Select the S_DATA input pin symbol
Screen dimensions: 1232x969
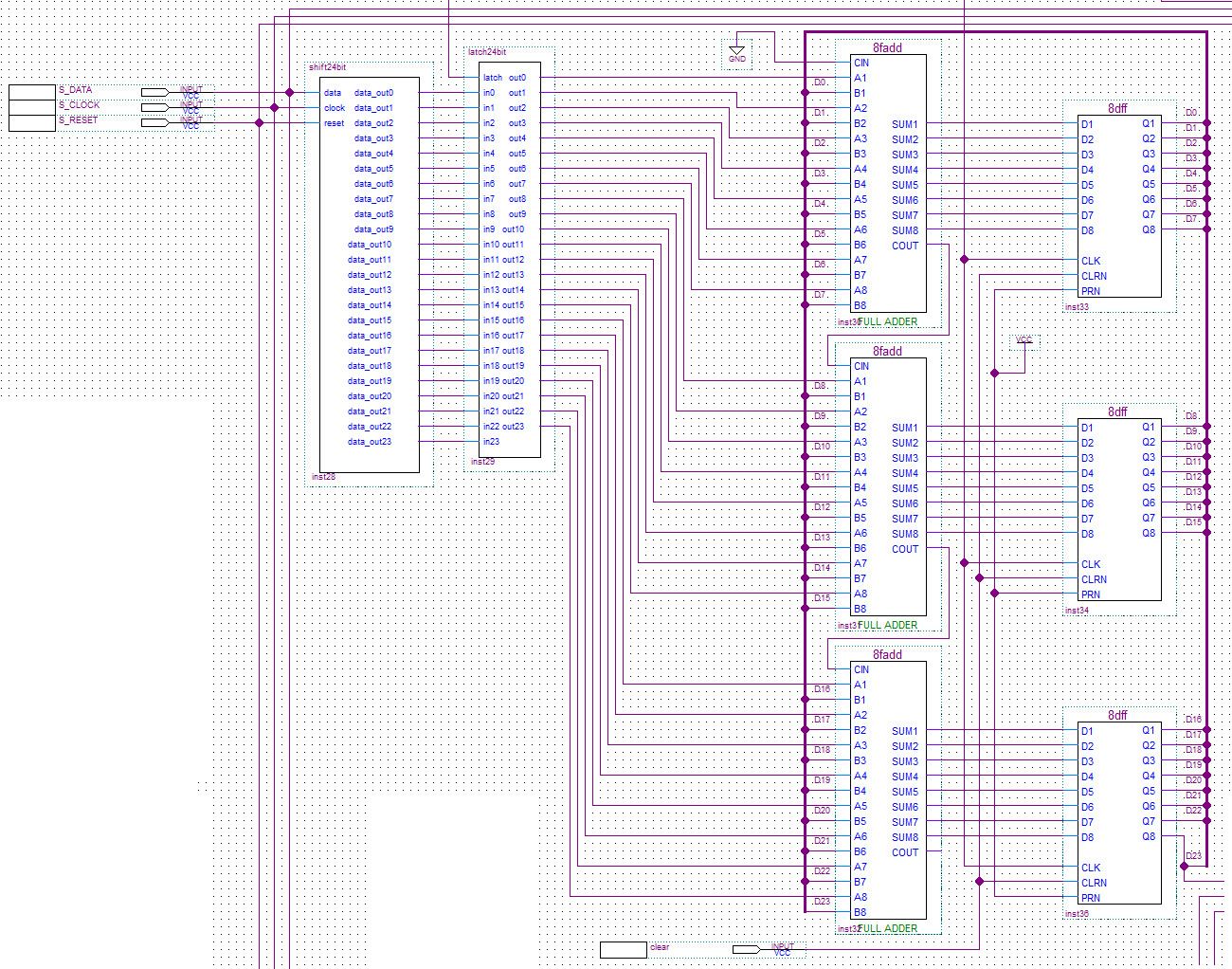coord(154,92)
